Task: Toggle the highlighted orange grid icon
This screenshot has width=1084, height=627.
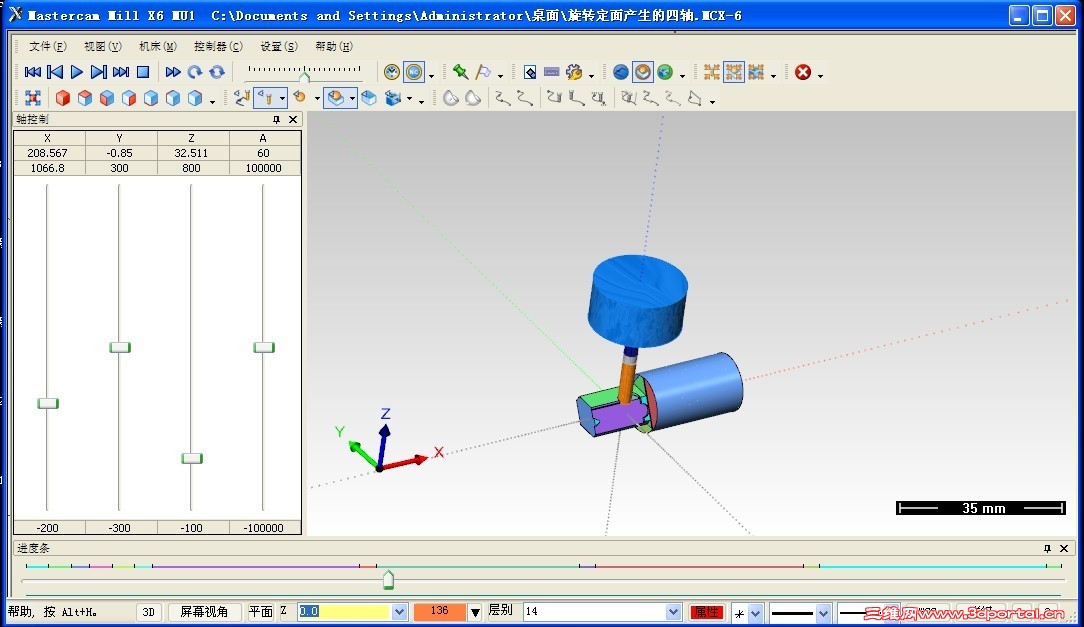Action: click(733, 72)
